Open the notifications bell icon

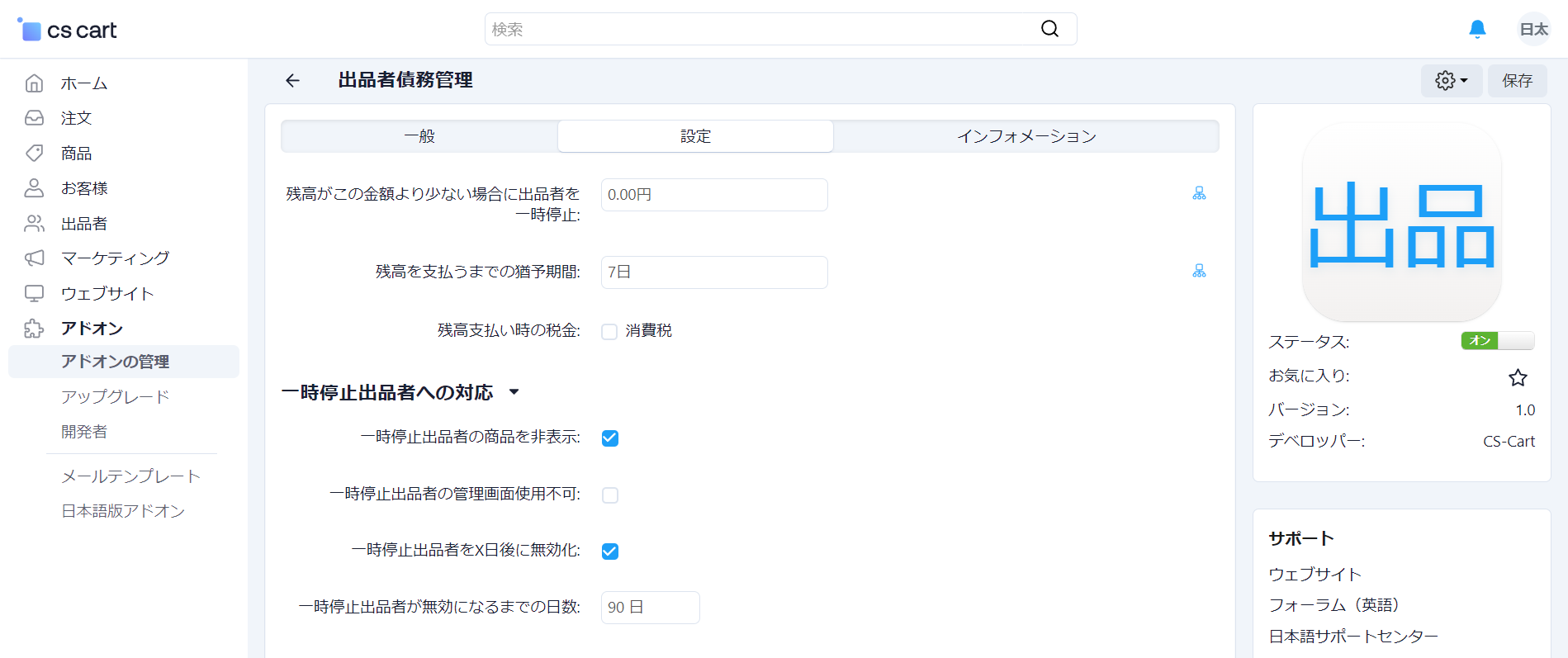click(x=1477, y=30)
